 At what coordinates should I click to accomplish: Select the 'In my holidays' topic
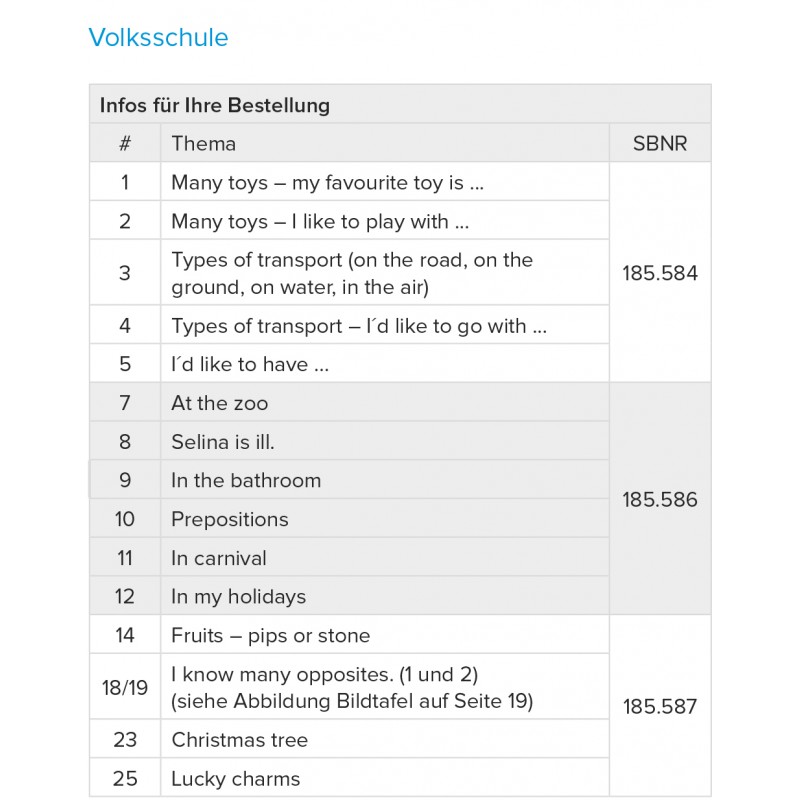238,597
